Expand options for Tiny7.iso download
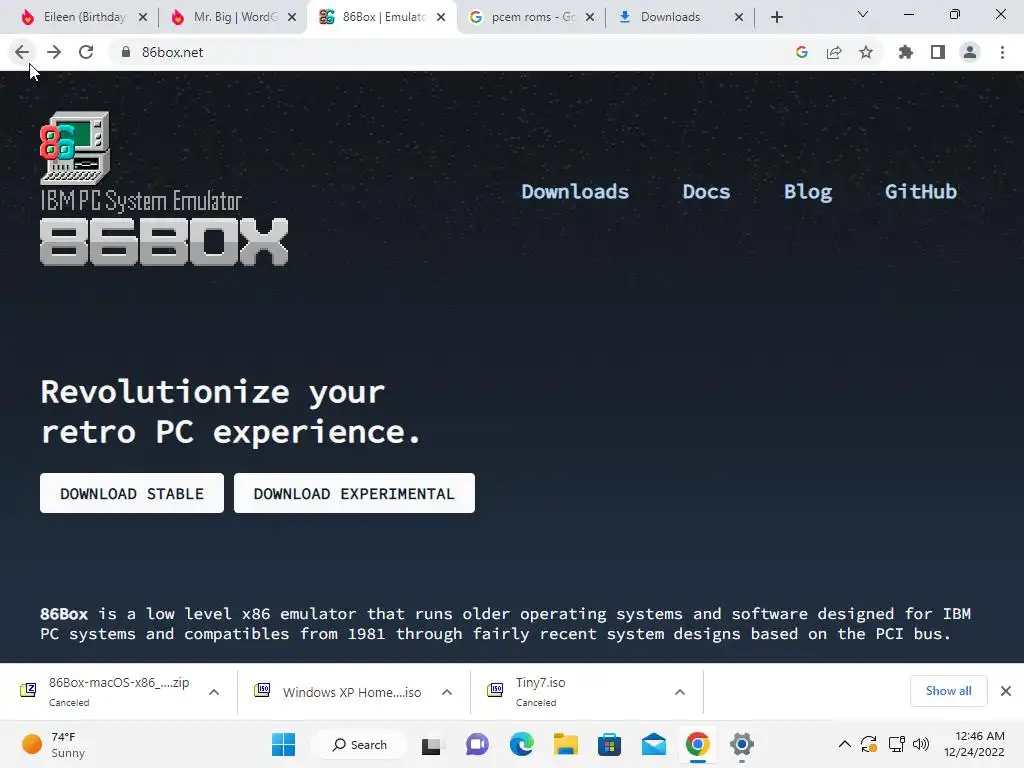This screenshot has height=768, width=1024. coord(680,692)
